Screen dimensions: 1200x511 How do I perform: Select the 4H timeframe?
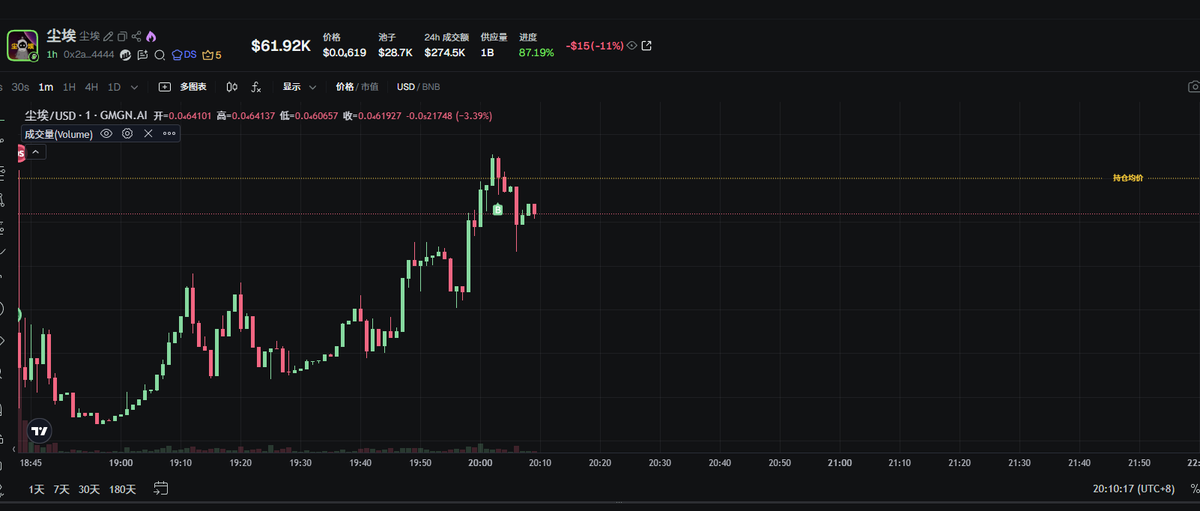point(91,87)
